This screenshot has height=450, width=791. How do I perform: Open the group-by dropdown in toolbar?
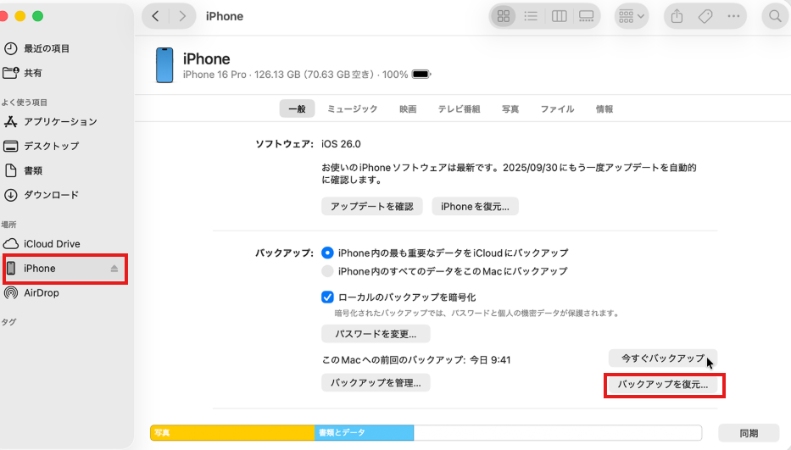(631, 16)
